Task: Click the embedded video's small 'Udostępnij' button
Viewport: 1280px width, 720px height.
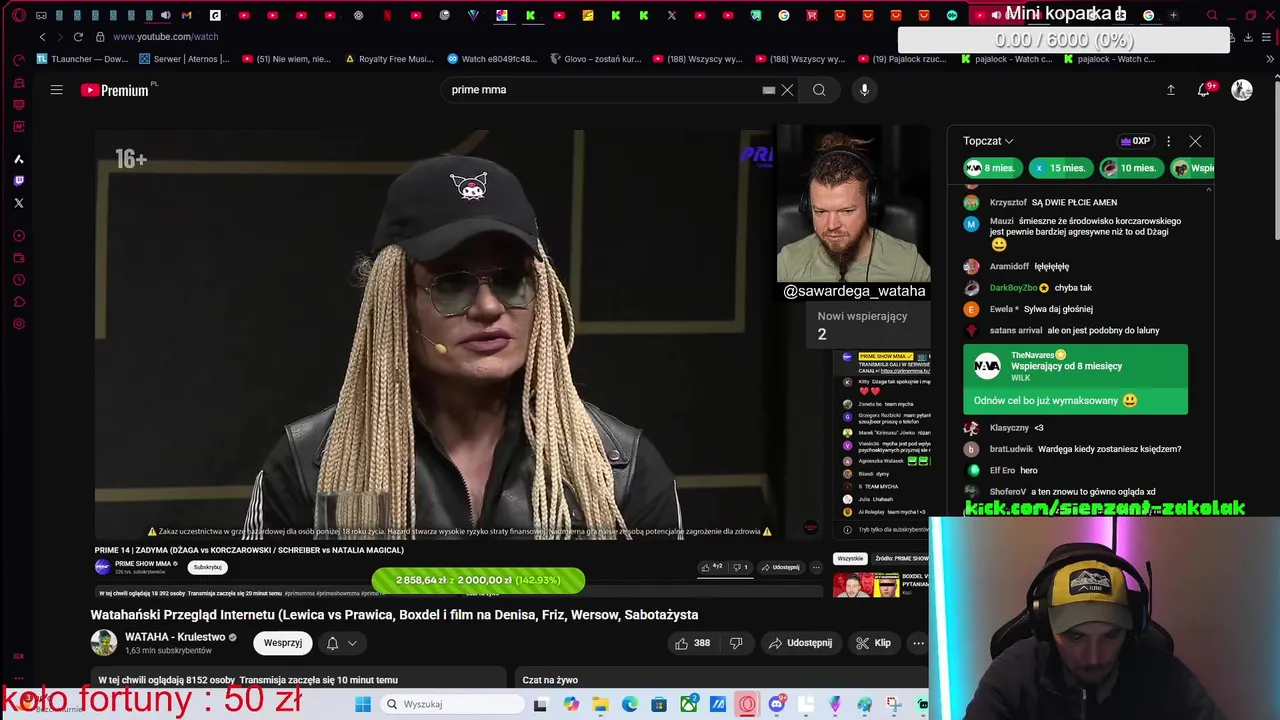Action: pos(780,567)
